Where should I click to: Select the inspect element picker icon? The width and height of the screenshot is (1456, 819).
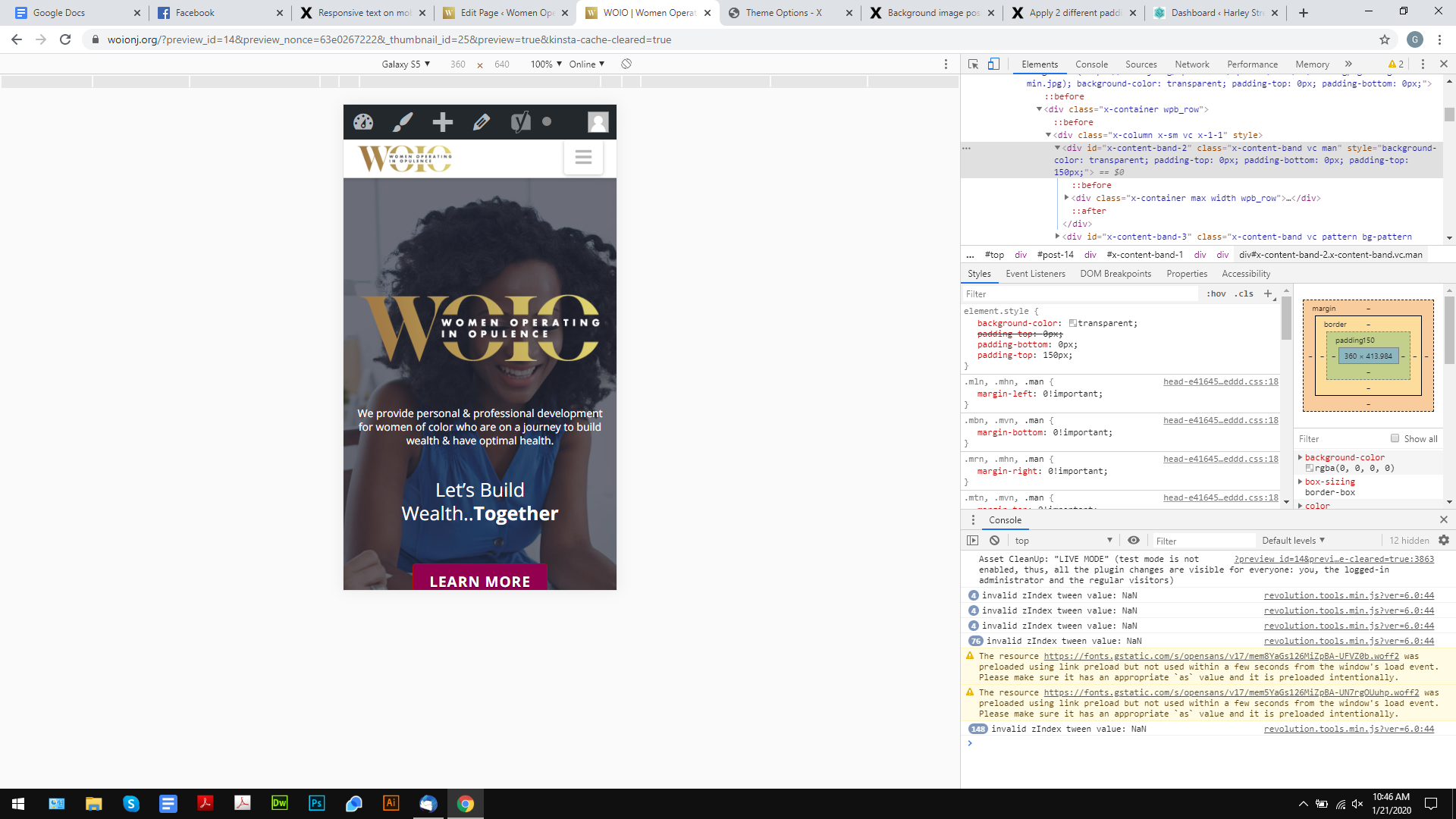(x=973, y=64)
